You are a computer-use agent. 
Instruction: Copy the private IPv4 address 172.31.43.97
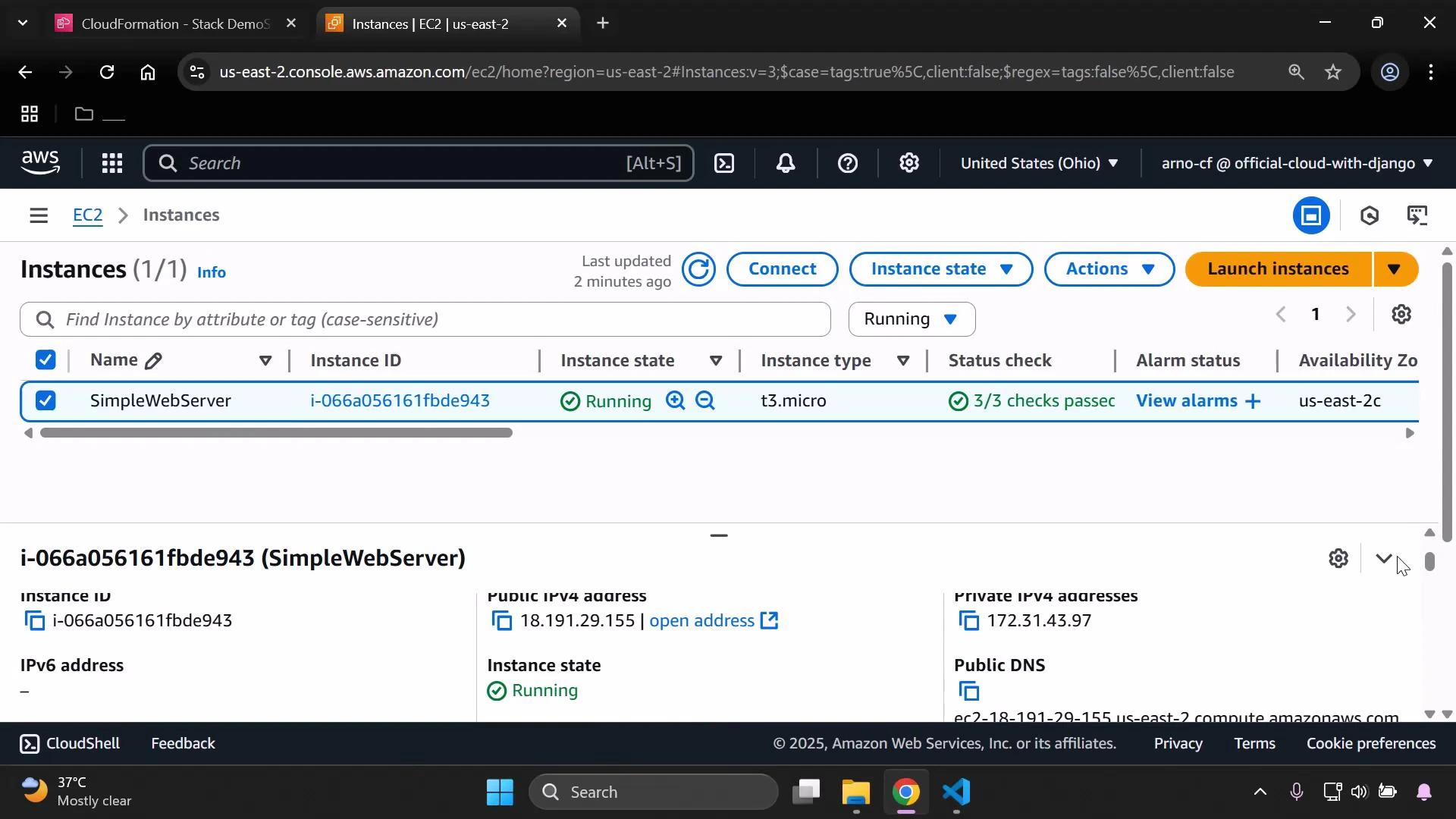click(x=970, y=620)
